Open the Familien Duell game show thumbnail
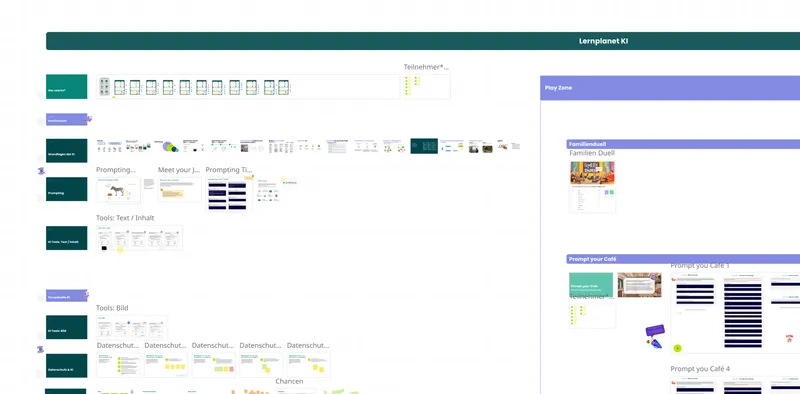 click(592, 173)
